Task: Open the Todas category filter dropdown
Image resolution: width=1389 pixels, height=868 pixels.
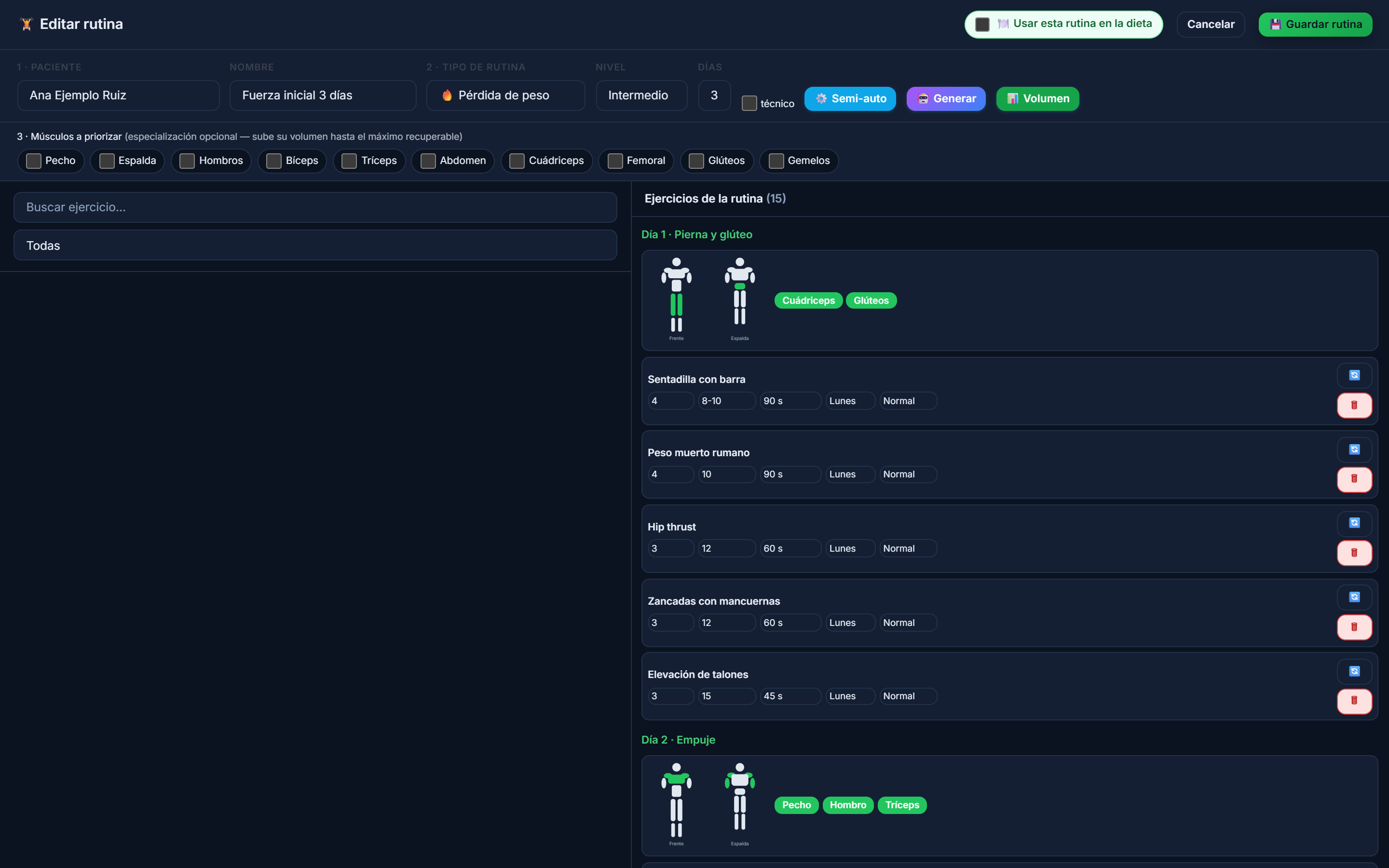Action: click(x=315, y=245)
